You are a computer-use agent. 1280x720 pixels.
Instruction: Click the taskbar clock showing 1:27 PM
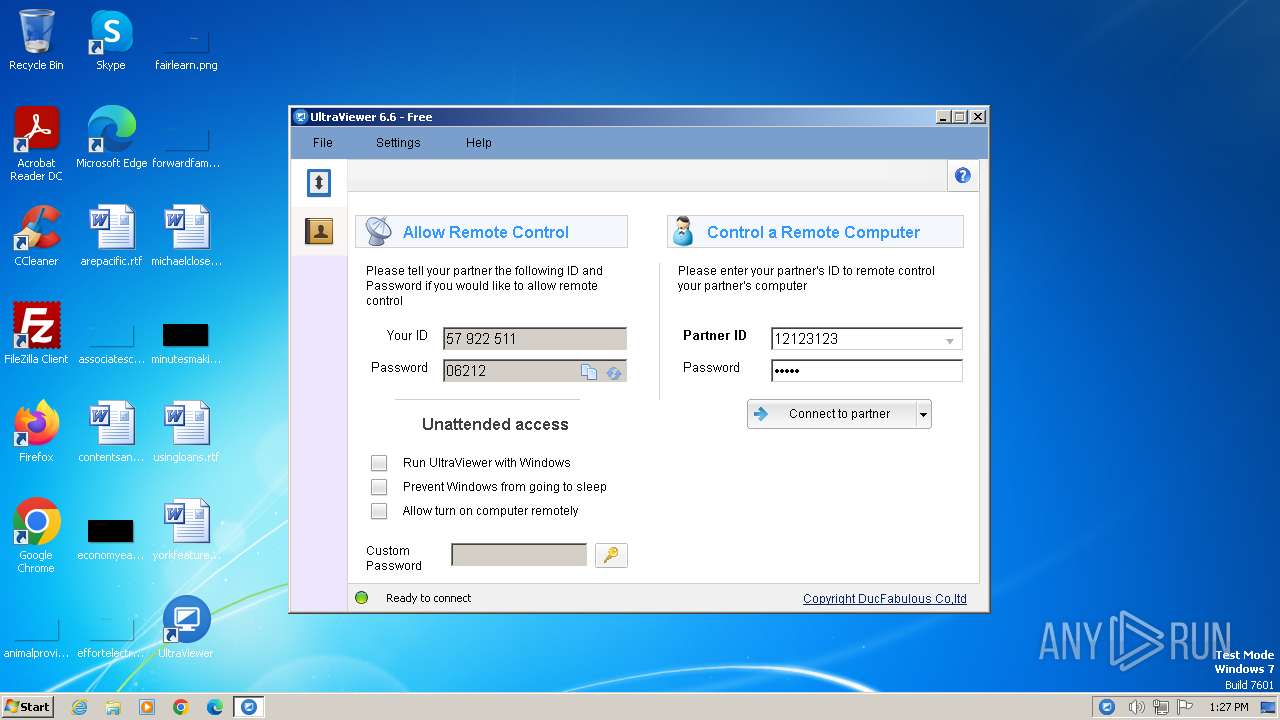click(x=1228, y=707)
